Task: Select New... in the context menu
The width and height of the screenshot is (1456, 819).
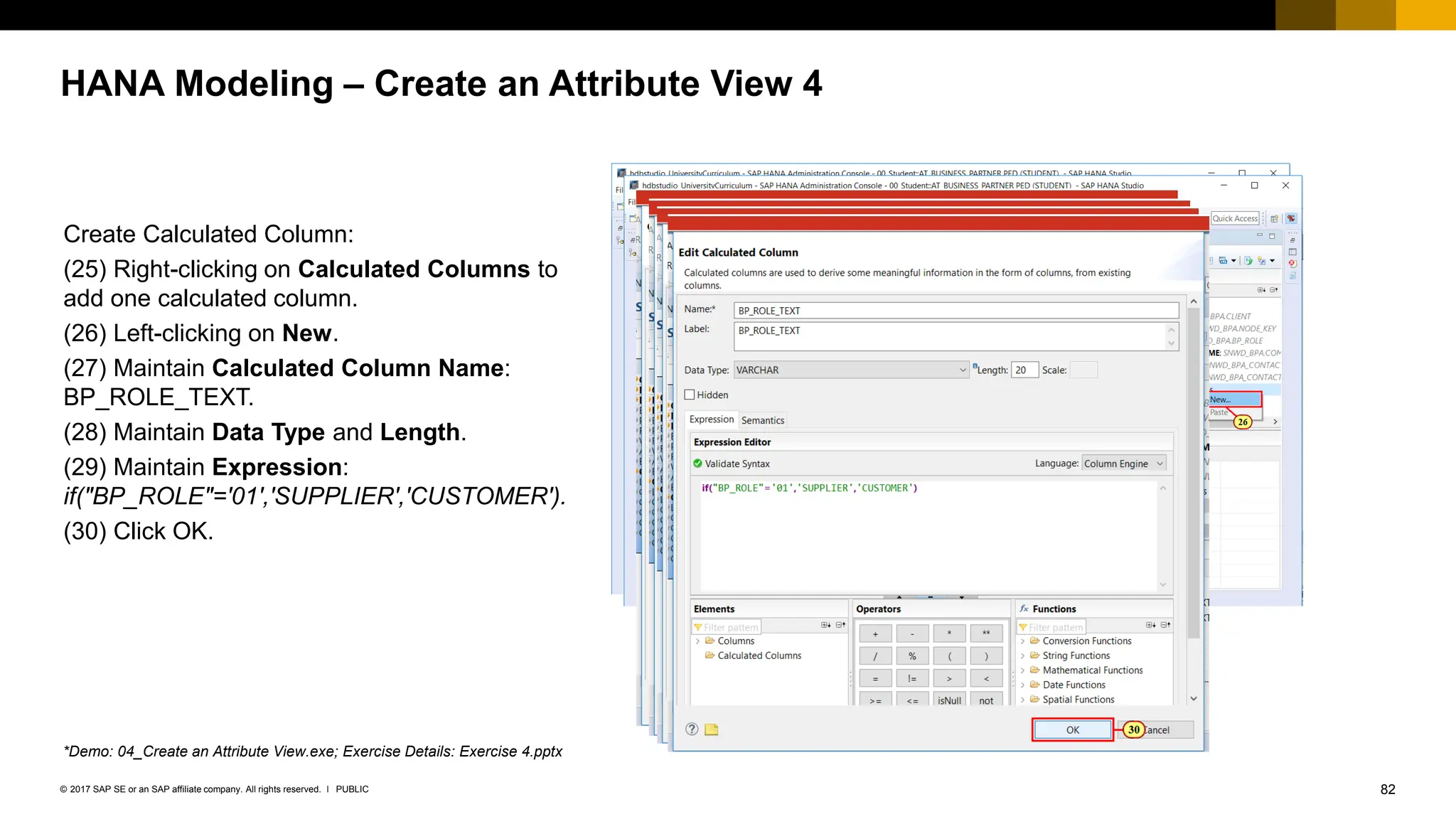Action: pyautogui.click(x=1235, y=400)
